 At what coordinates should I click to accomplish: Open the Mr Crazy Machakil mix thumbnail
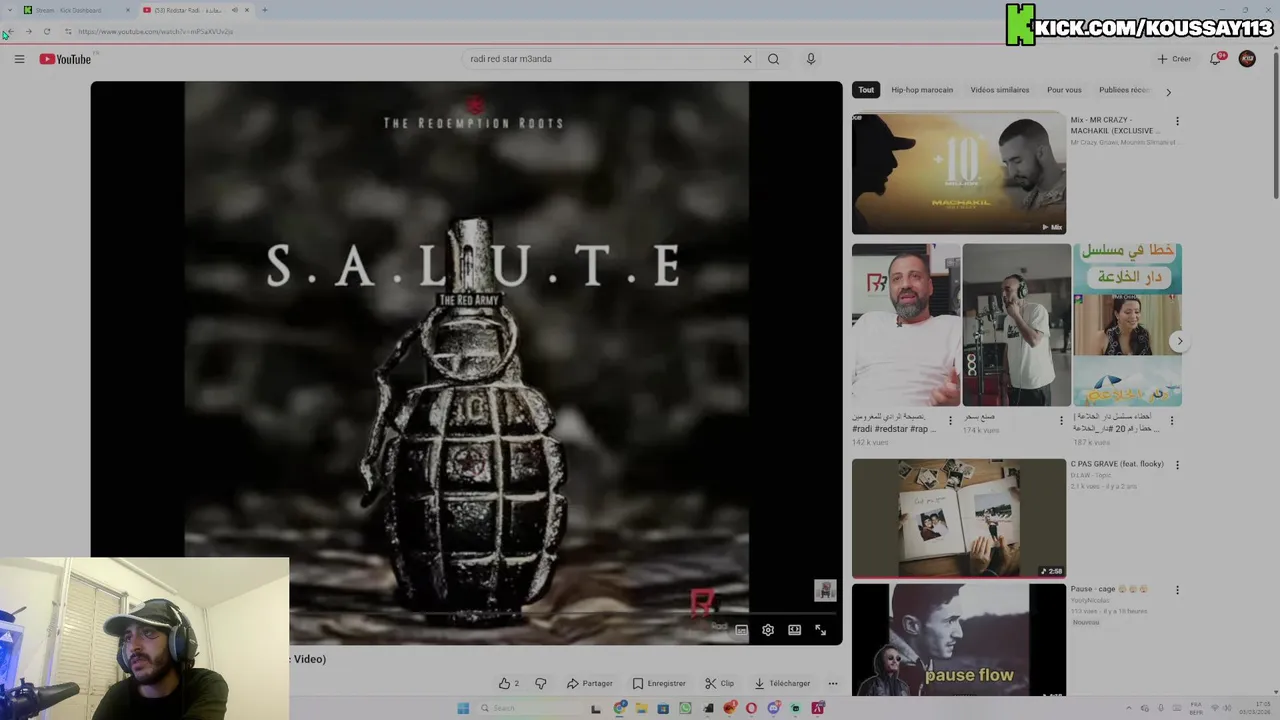[959, 174]
